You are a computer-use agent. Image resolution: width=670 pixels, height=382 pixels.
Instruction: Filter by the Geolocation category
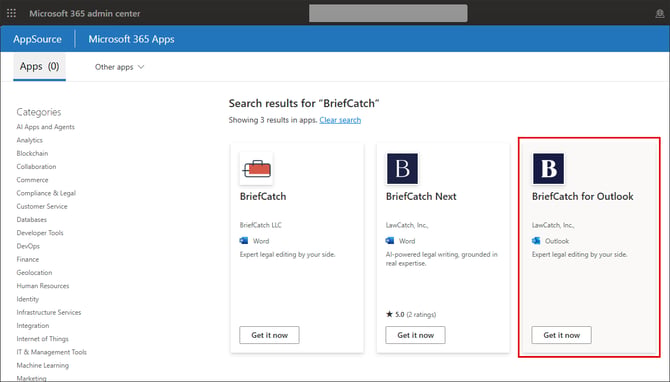click(x=34, y=273)
